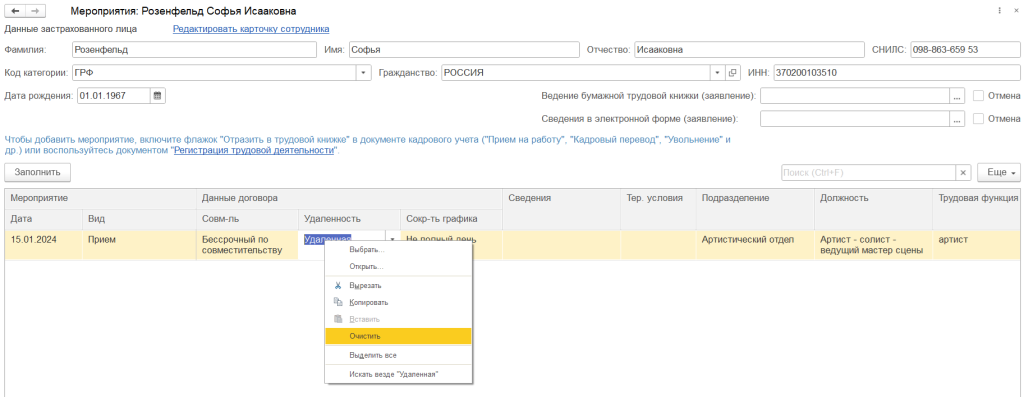Screen dimensions: 1024x397
Task: Open the Удаленность cell dropdown arrow
Action: click(392, 240)
